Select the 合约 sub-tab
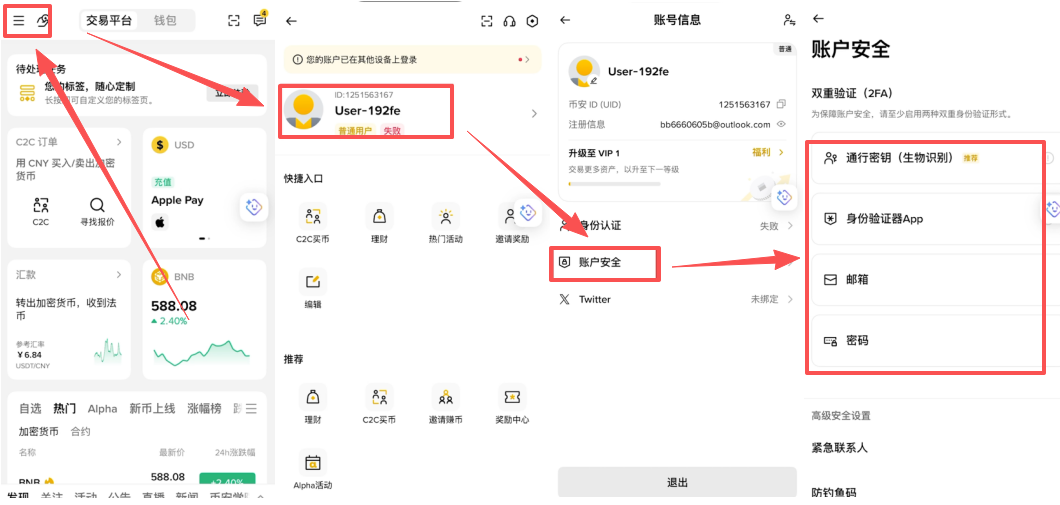The width and height of the screenshot is (1060, 505). coord(80,431)
